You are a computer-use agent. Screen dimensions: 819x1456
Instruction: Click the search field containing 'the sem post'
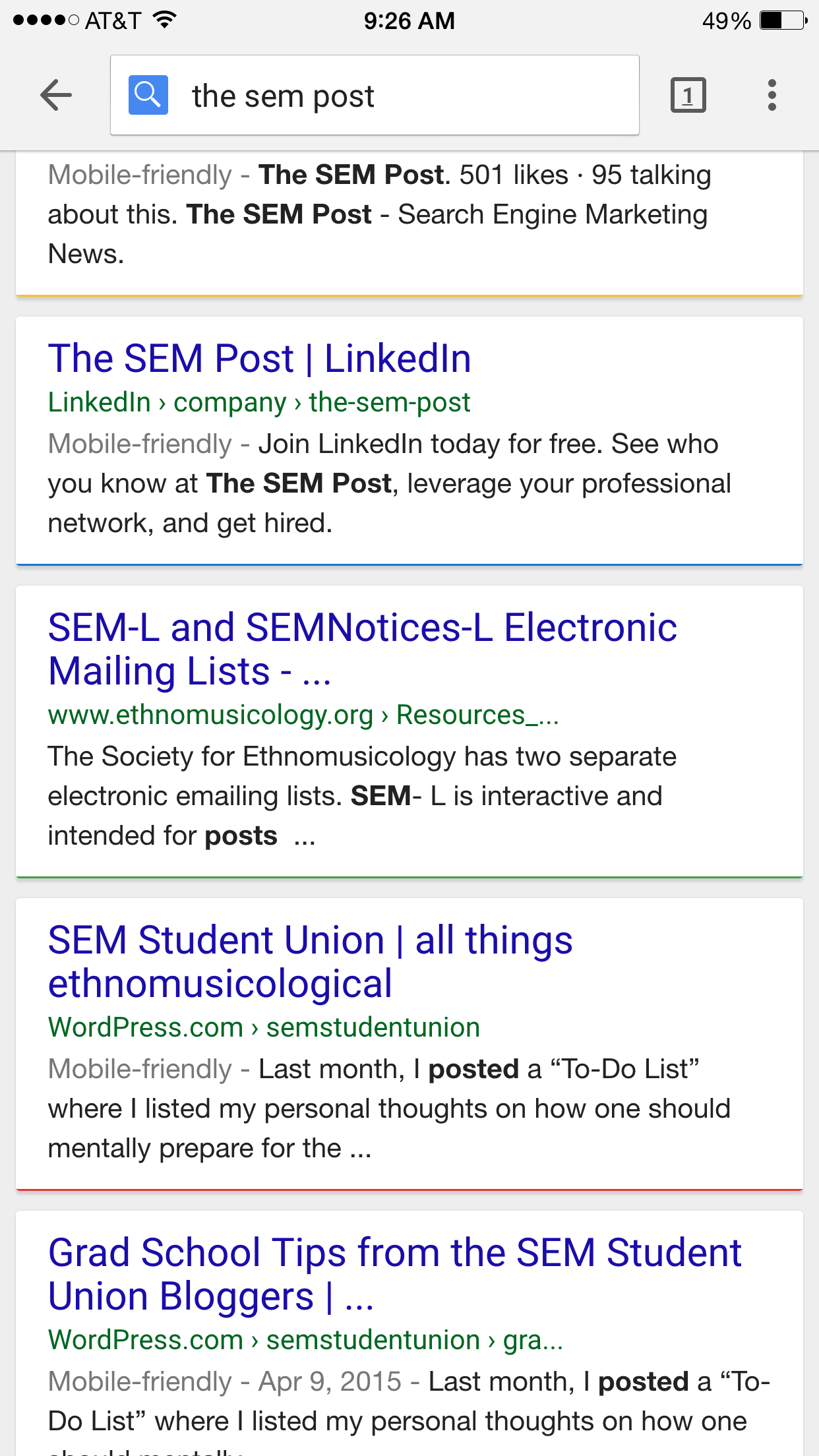coord(396,96)
